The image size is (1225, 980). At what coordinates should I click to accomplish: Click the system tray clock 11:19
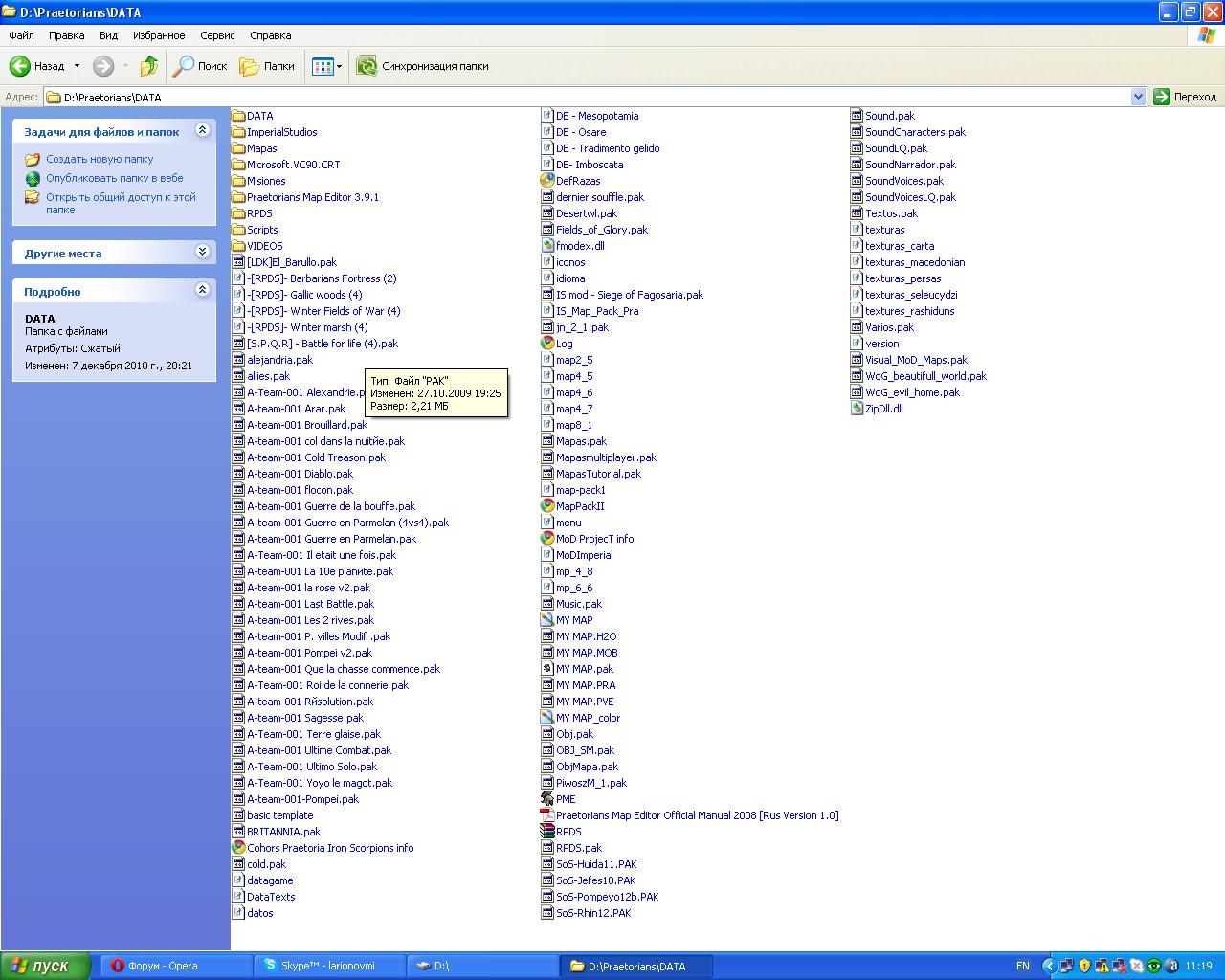(x=1198, y=967)
